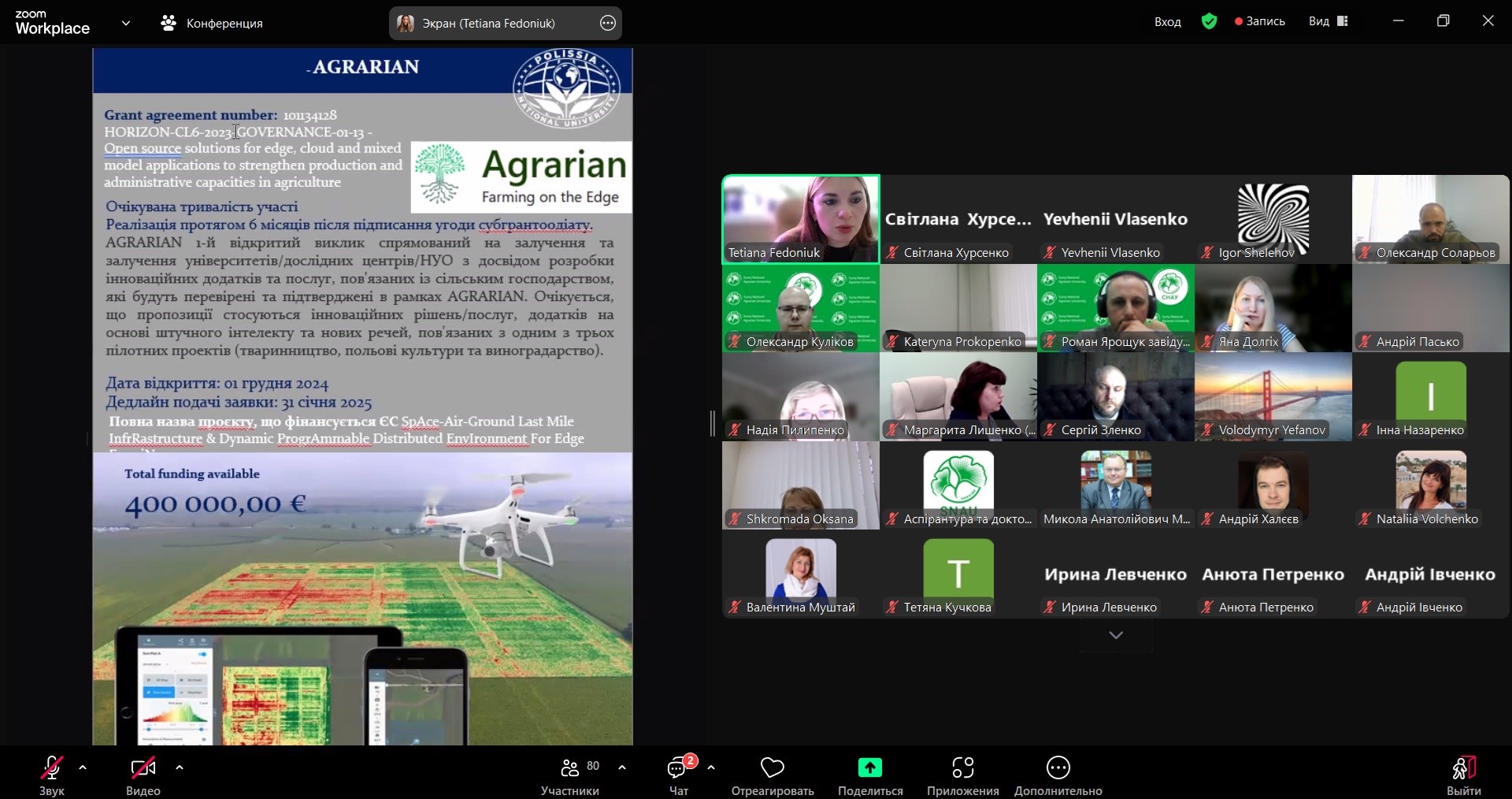The width and height of the screenshot is (1512, 799).
Task: Select Андрій Халєєв participant tile
Action: tap(1273, 485)
